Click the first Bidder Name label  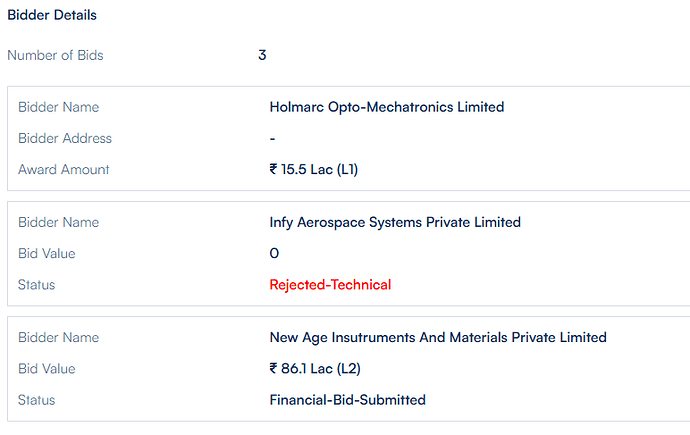click(59, 107)
